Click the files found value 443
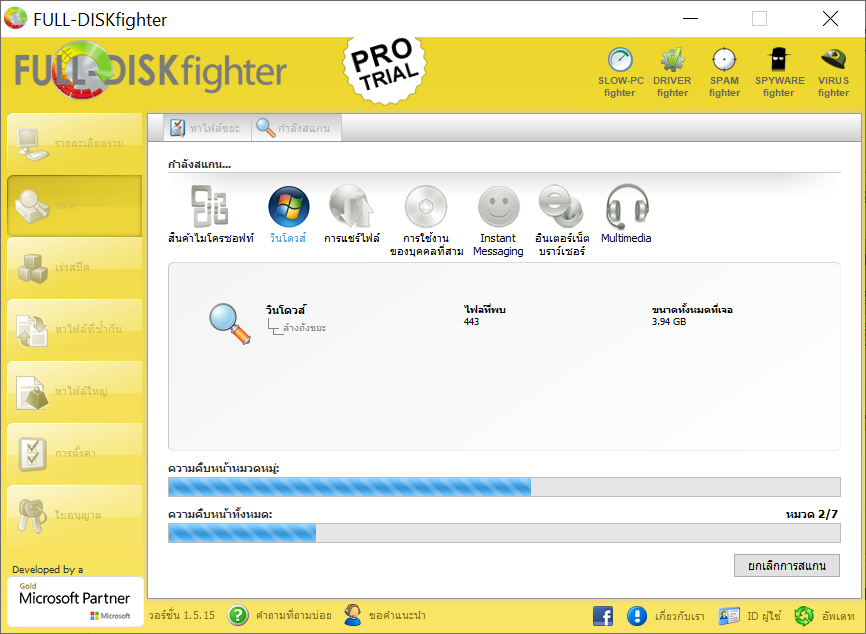 tap(471, 322)
